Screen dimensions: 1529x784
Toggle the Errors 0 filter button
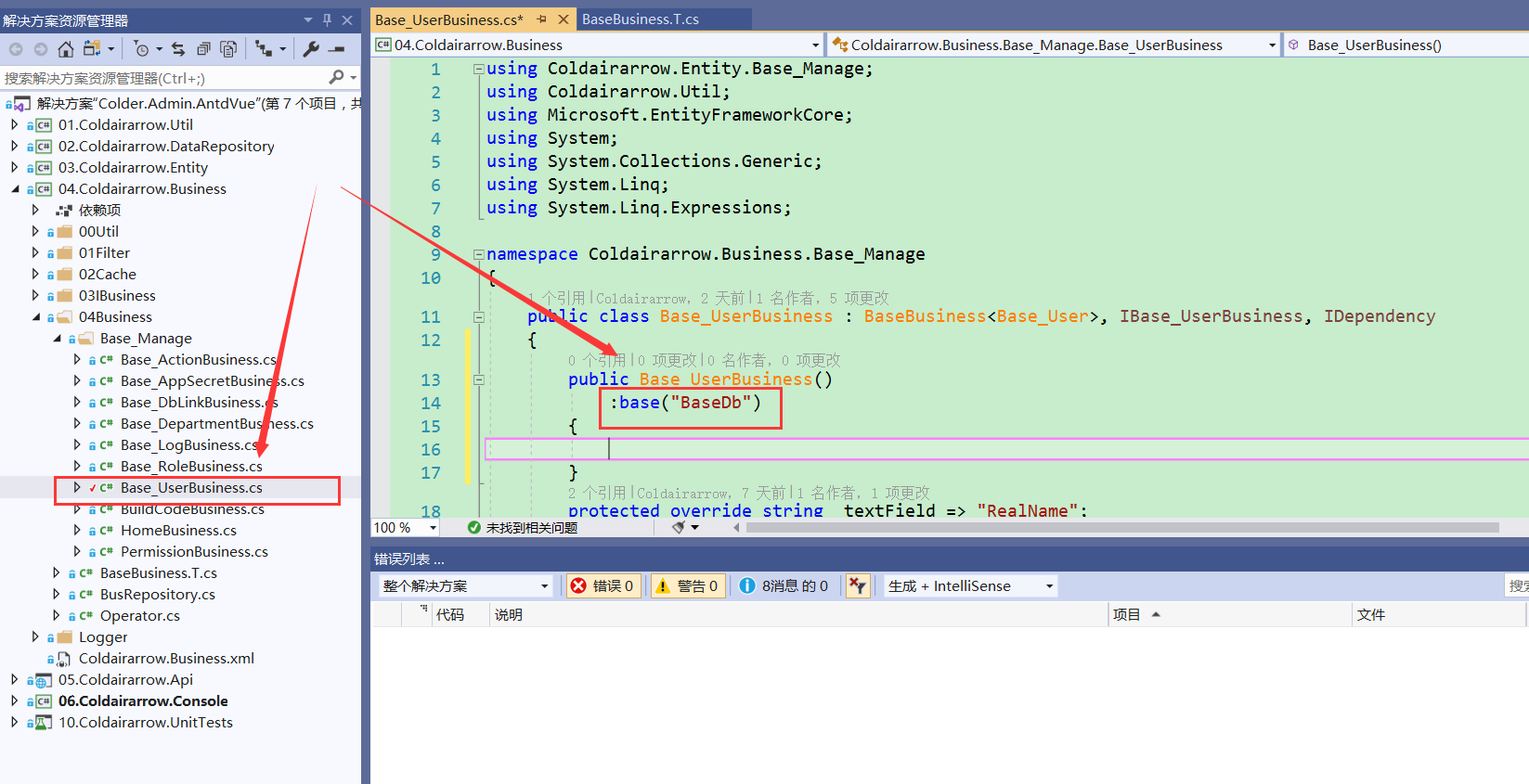603,585
